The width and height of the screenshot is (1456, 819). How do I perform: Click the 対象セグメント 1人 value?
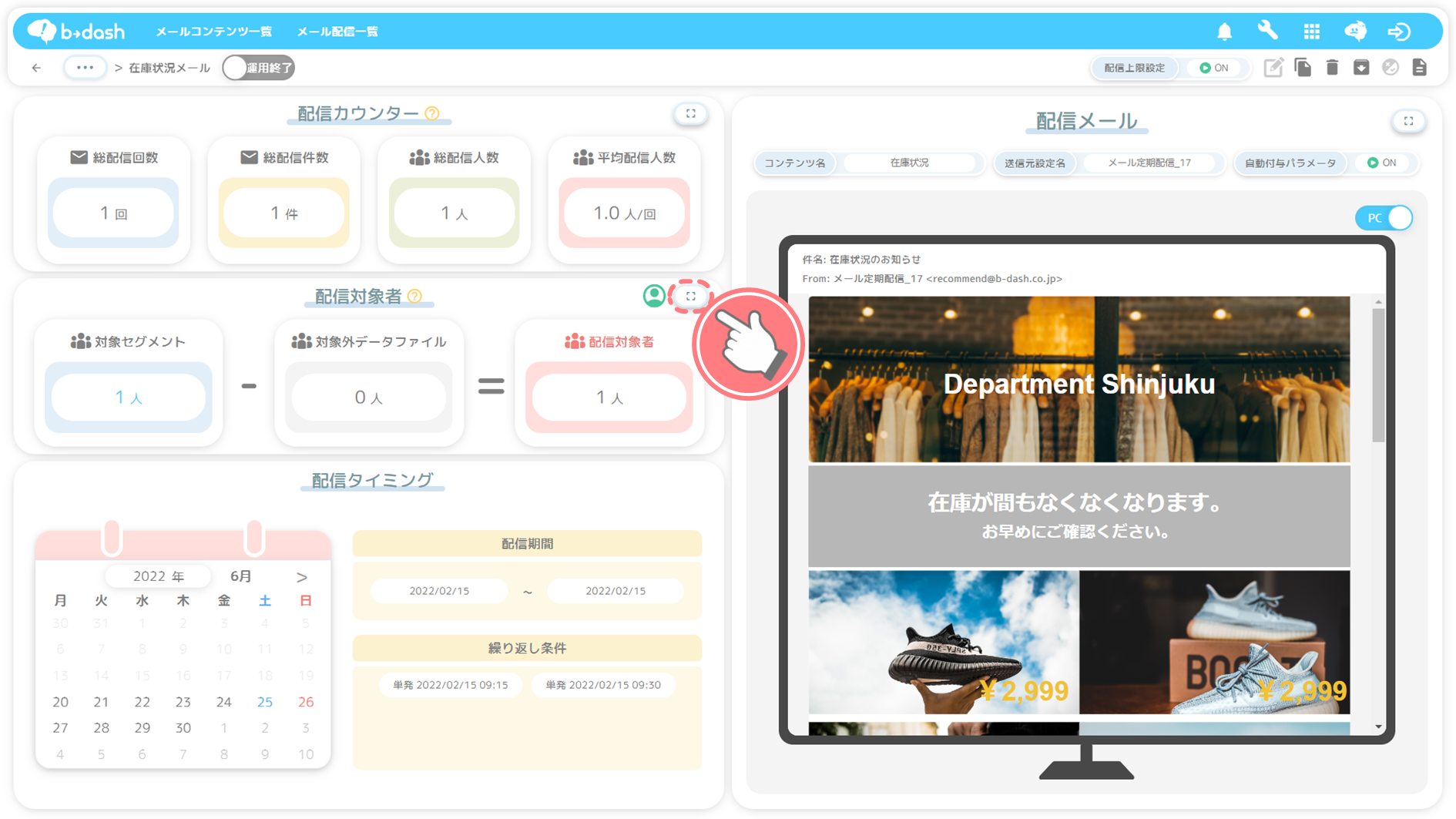coord(129,398)
